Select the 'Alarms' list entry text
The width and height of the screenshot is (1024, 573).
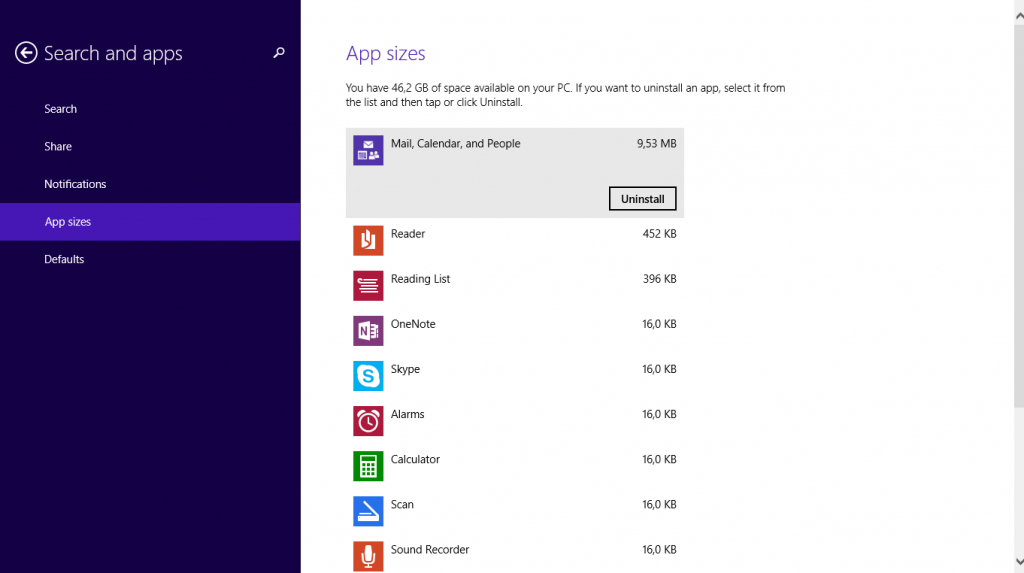(408, 414)
